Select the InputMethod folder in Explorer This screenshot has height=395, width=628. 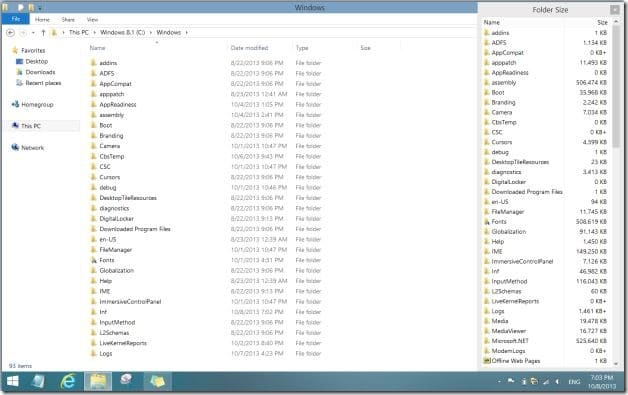pos(117,322)
